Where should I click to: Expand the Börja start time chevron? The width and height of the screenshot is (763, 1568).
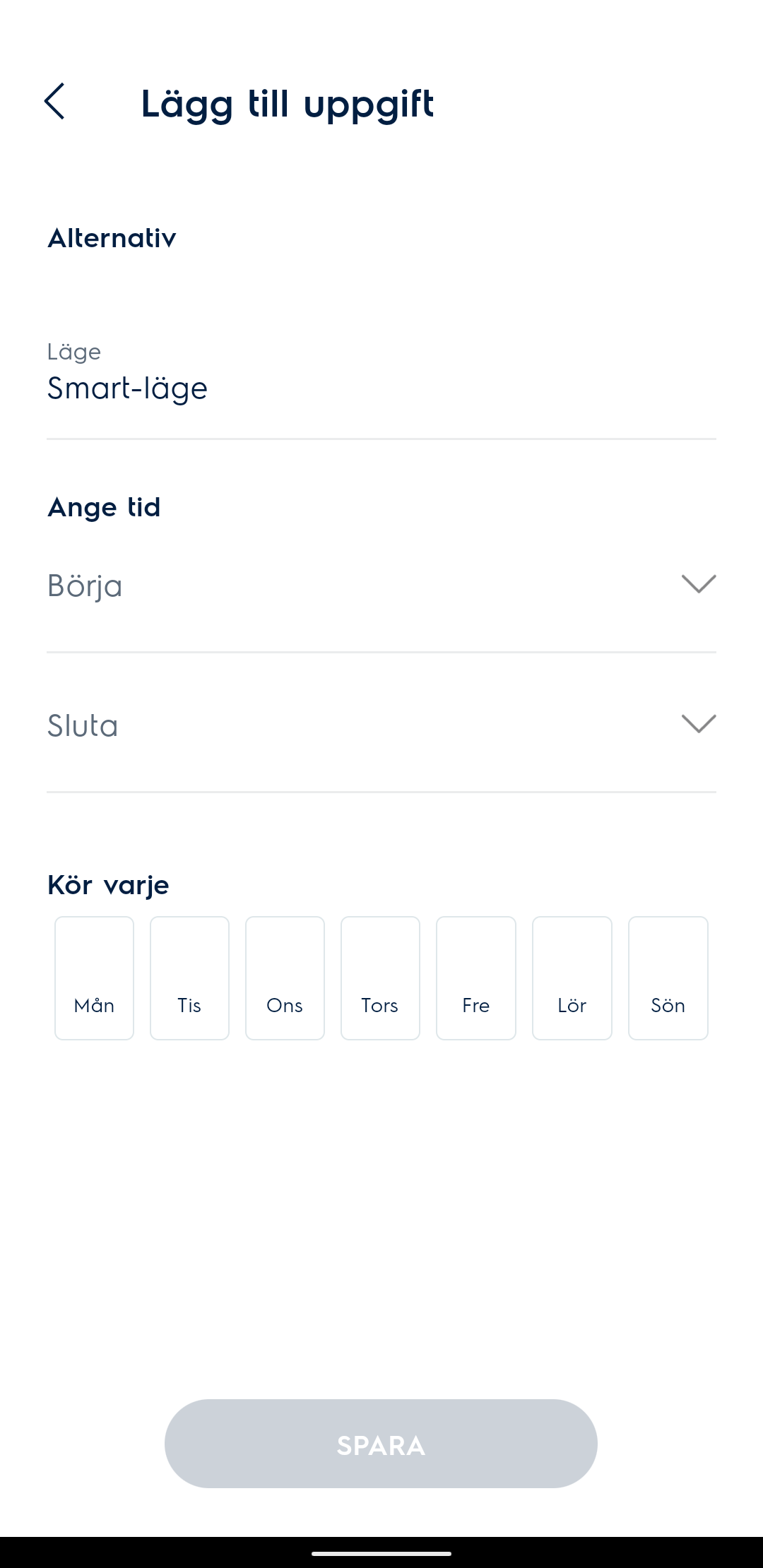click(x=699, y=584)
